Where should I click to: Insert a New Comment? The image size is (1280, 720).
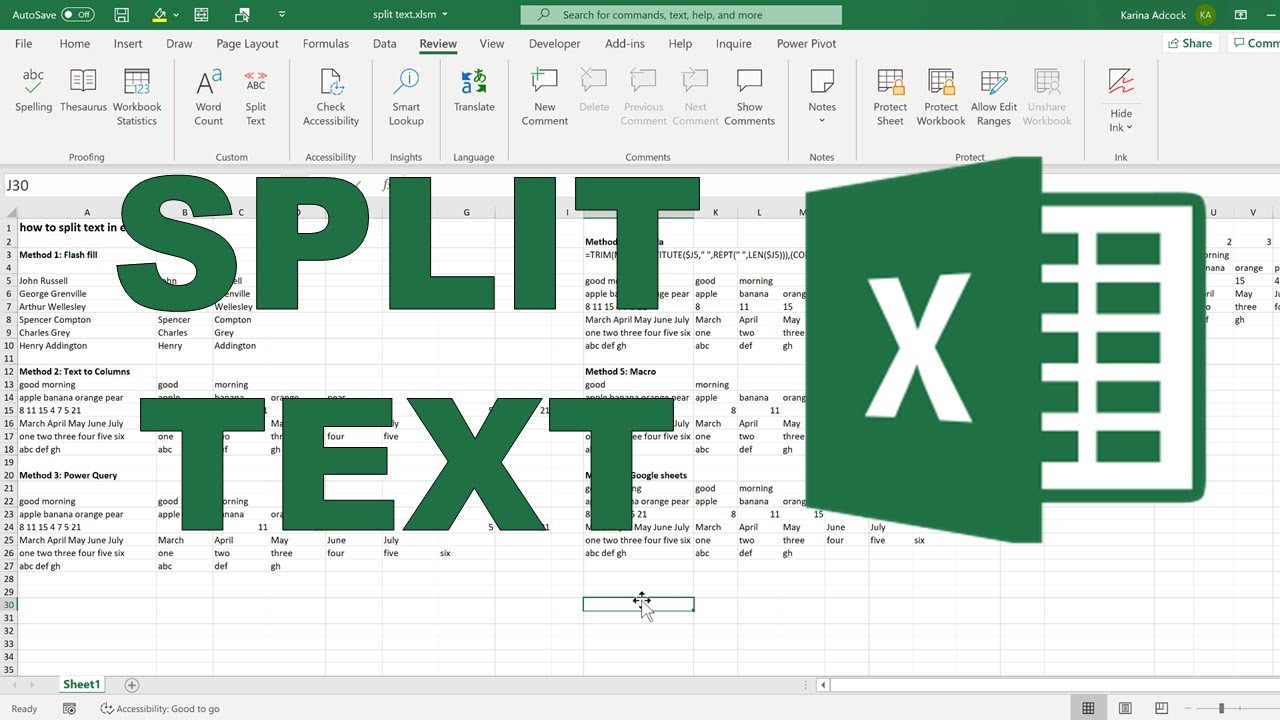(x=545, y=98)
